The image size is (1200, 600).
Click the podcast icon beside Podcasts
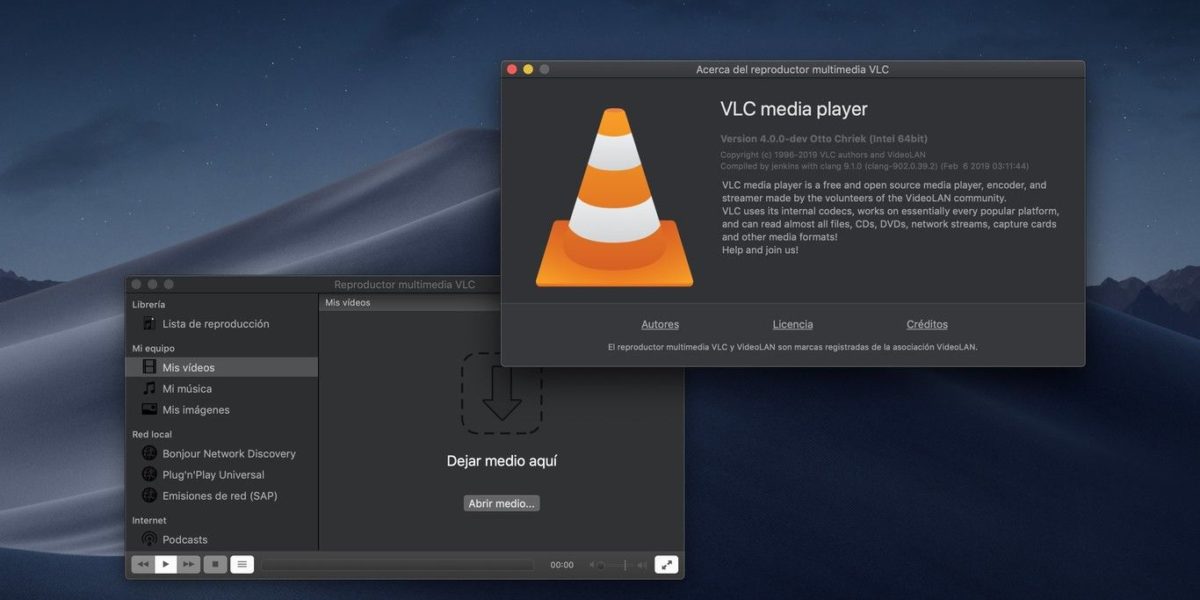coord(149,540)
